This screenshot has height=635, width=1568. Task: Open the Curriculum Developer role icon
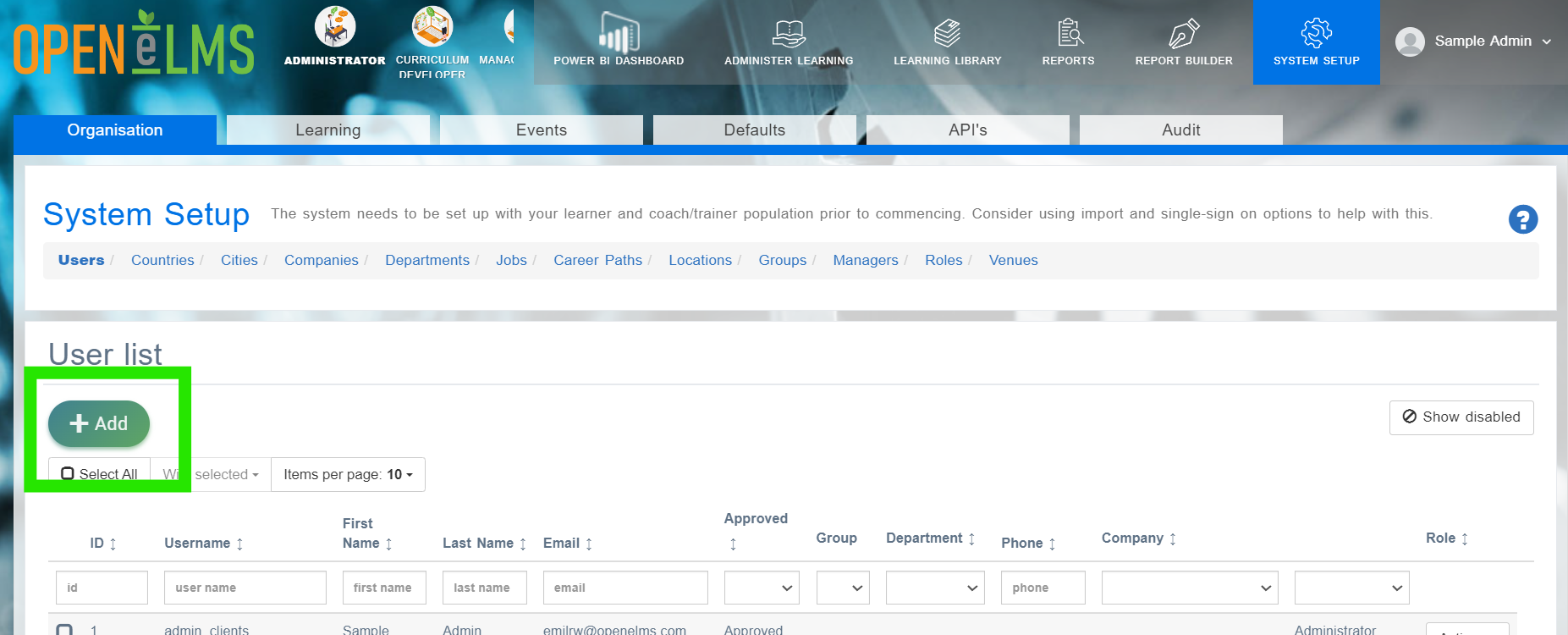point(432,26)
